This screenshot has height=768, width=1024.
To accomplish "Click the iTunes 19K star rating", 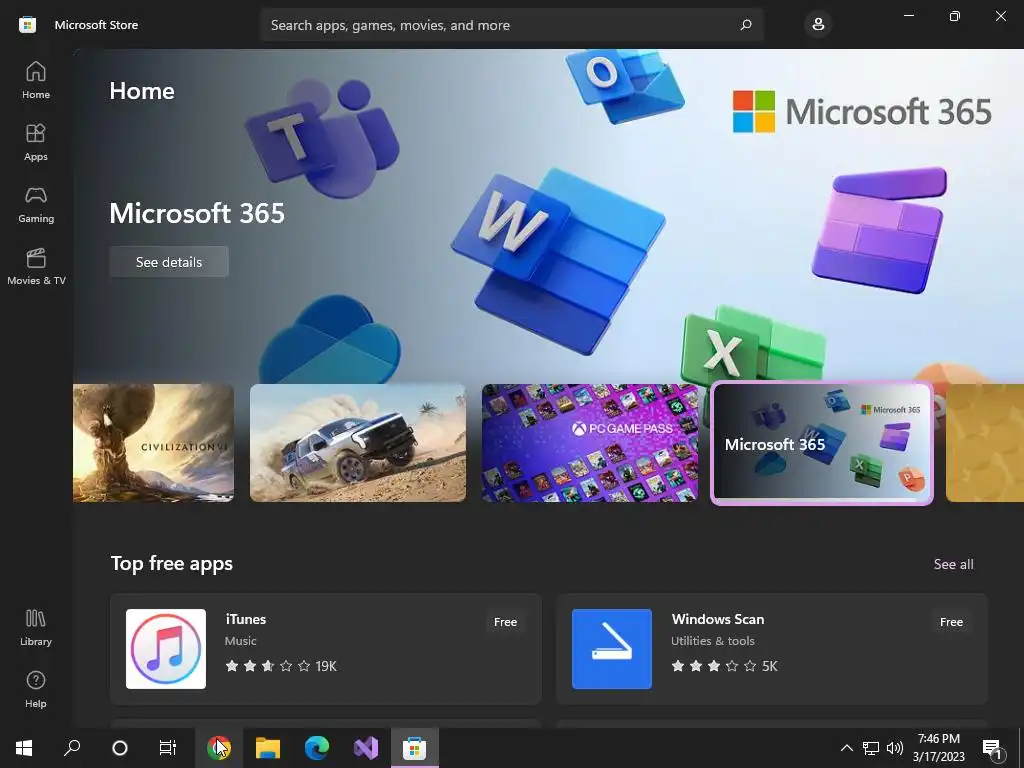I will 281,666.
